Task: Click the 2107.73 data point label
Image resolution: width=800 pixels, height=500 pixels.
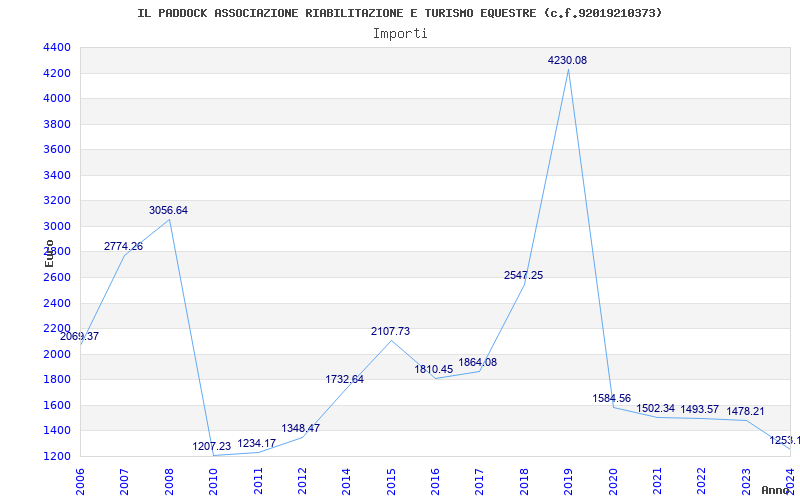Action: tap(390, 331)
